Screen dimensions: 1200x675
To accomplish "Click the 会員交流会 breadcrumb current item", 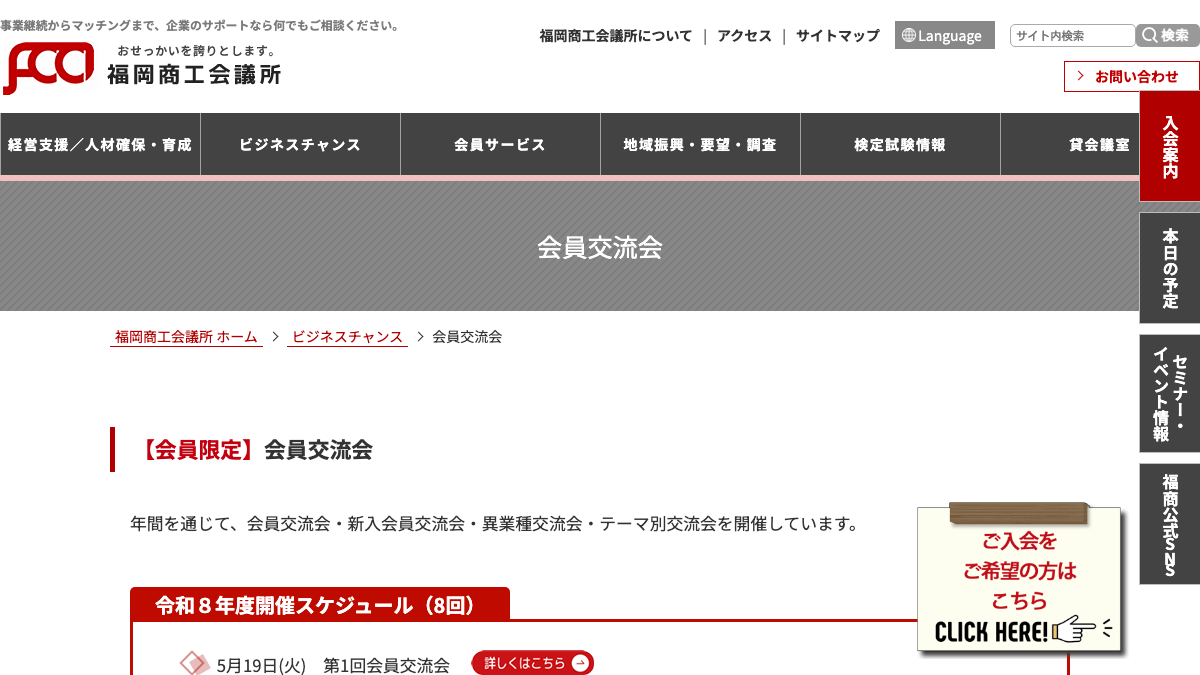I will 467,337.
